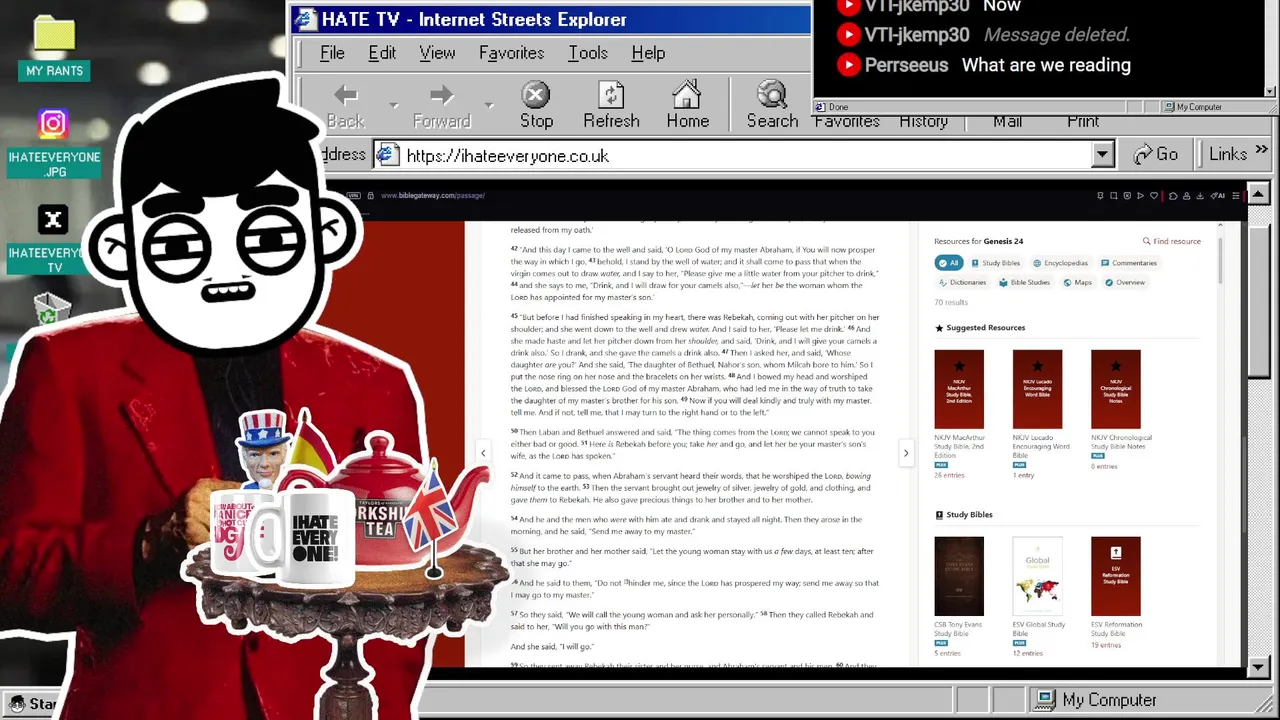The height and width of the screenshot is (720, 1280).
Task: Expand the Links toolbar chevron
Action: click(x=1261, y=151)
